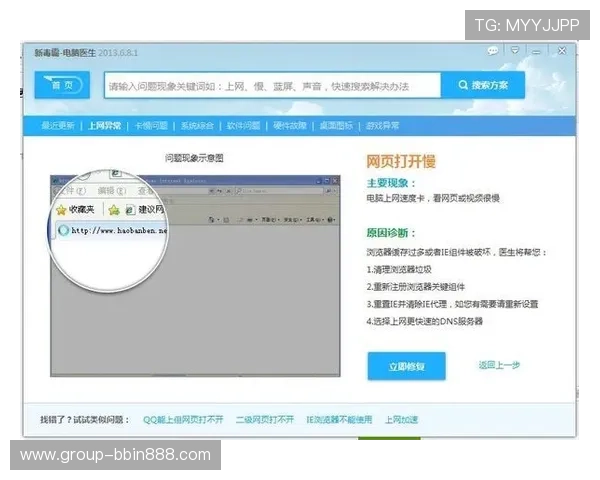Viewport: 600px width, 480px height.
Task: Open the IE浏览器不能使用 link
Action: pyautogui.click(x=339, y=420)
